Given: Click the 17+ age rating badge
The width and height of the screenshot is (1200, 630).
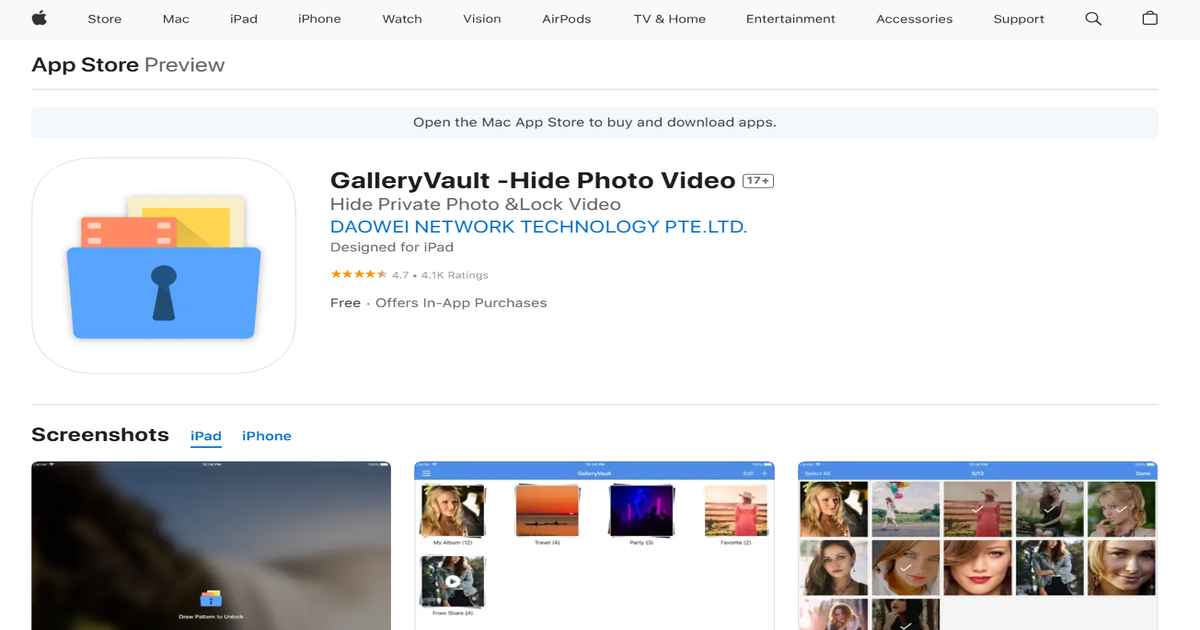Looking at the screenshot, I should click(758, 181).
